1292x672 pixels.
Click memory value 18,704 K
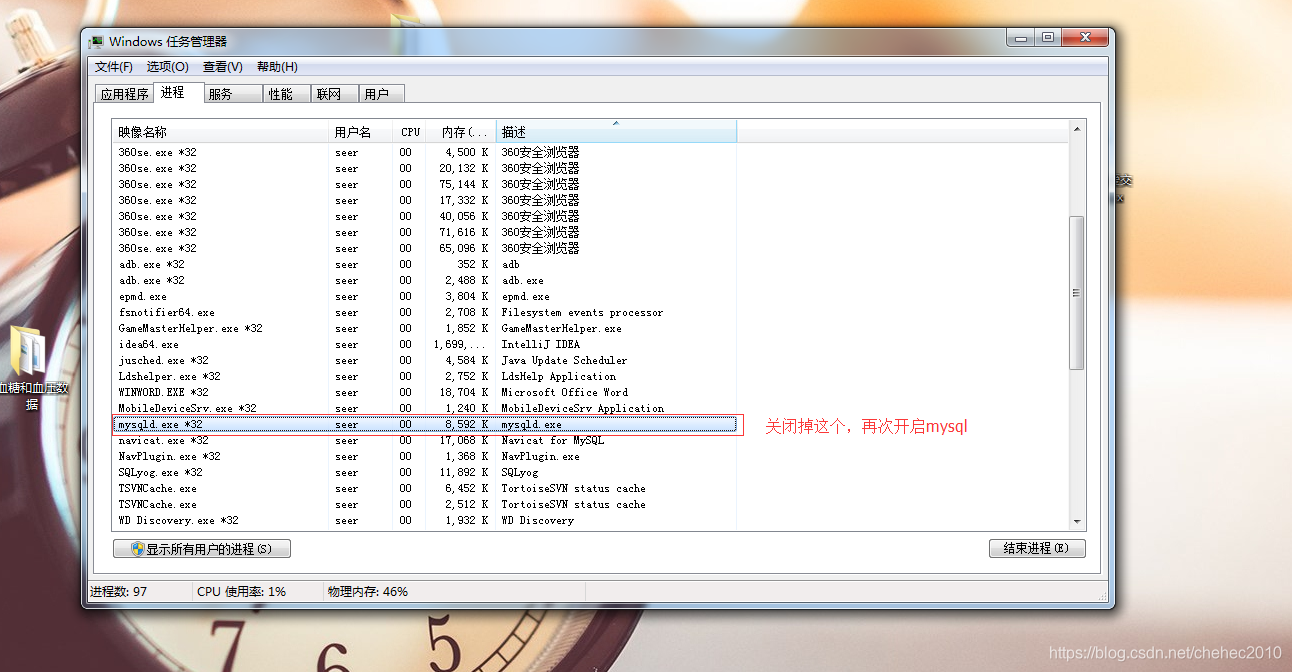(x=466, y=392)
